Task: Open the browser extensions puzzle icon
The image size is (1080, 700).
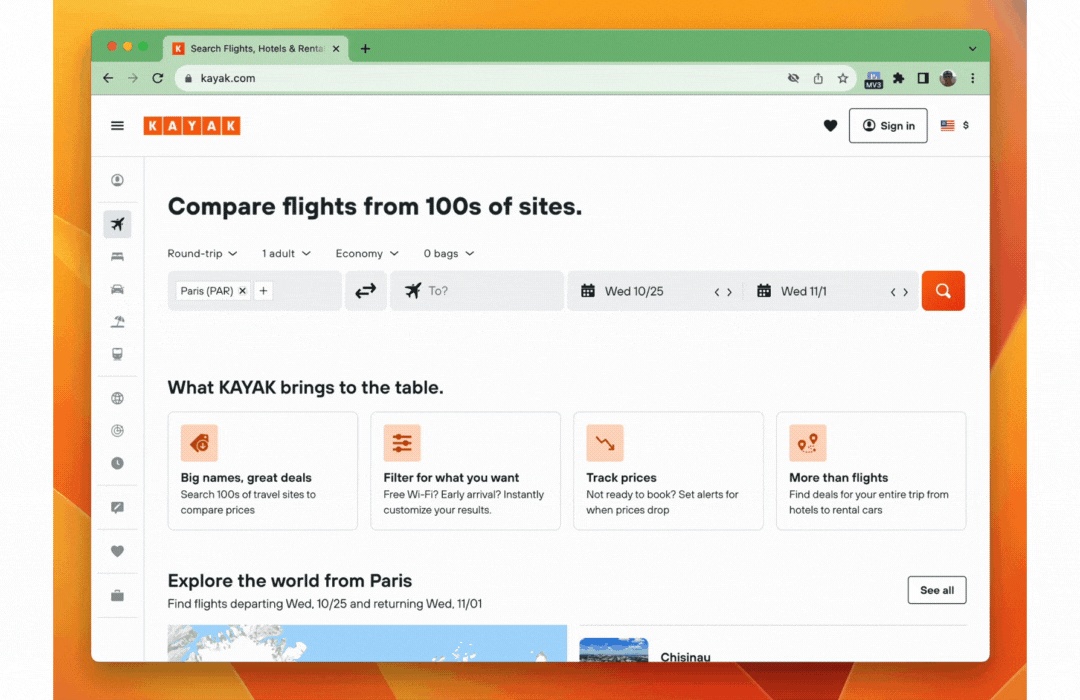Action: coord(898,78)
